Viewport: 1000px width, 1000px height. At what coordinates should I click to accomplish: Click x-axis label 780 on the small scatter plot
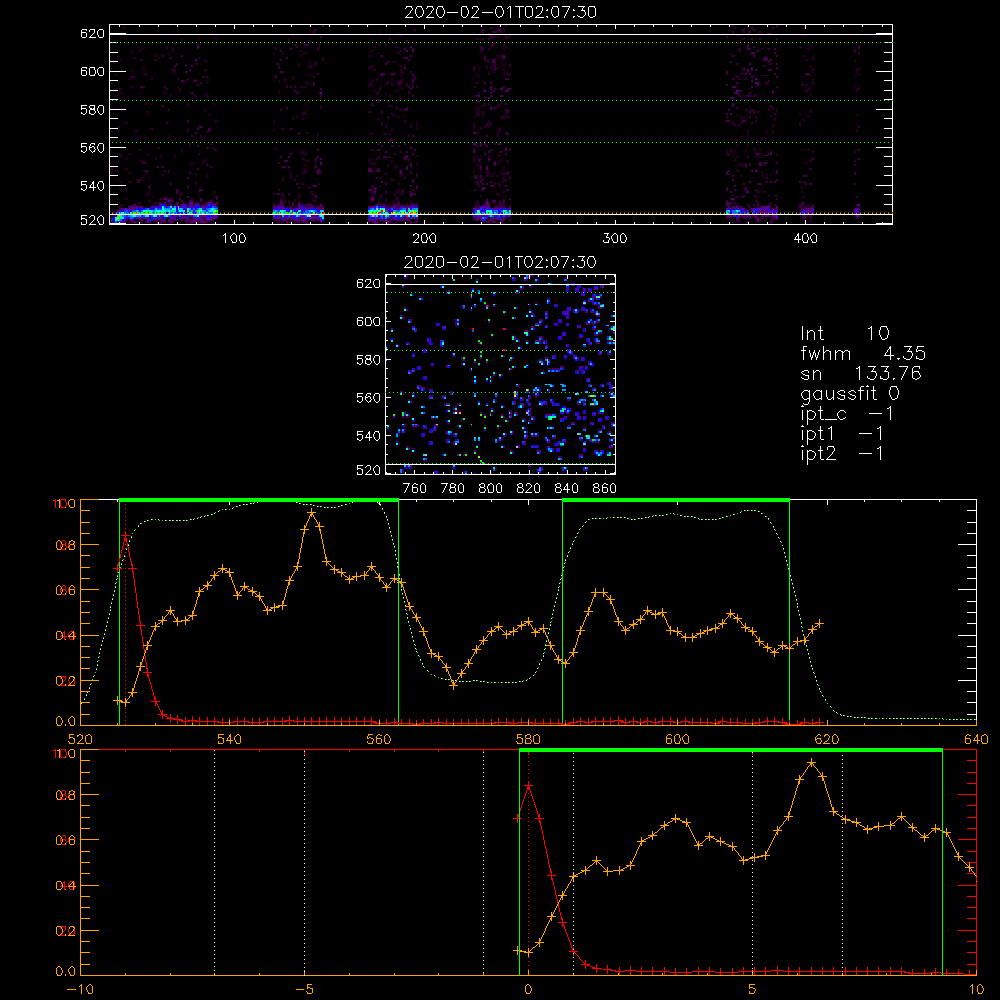click(453, 489)
